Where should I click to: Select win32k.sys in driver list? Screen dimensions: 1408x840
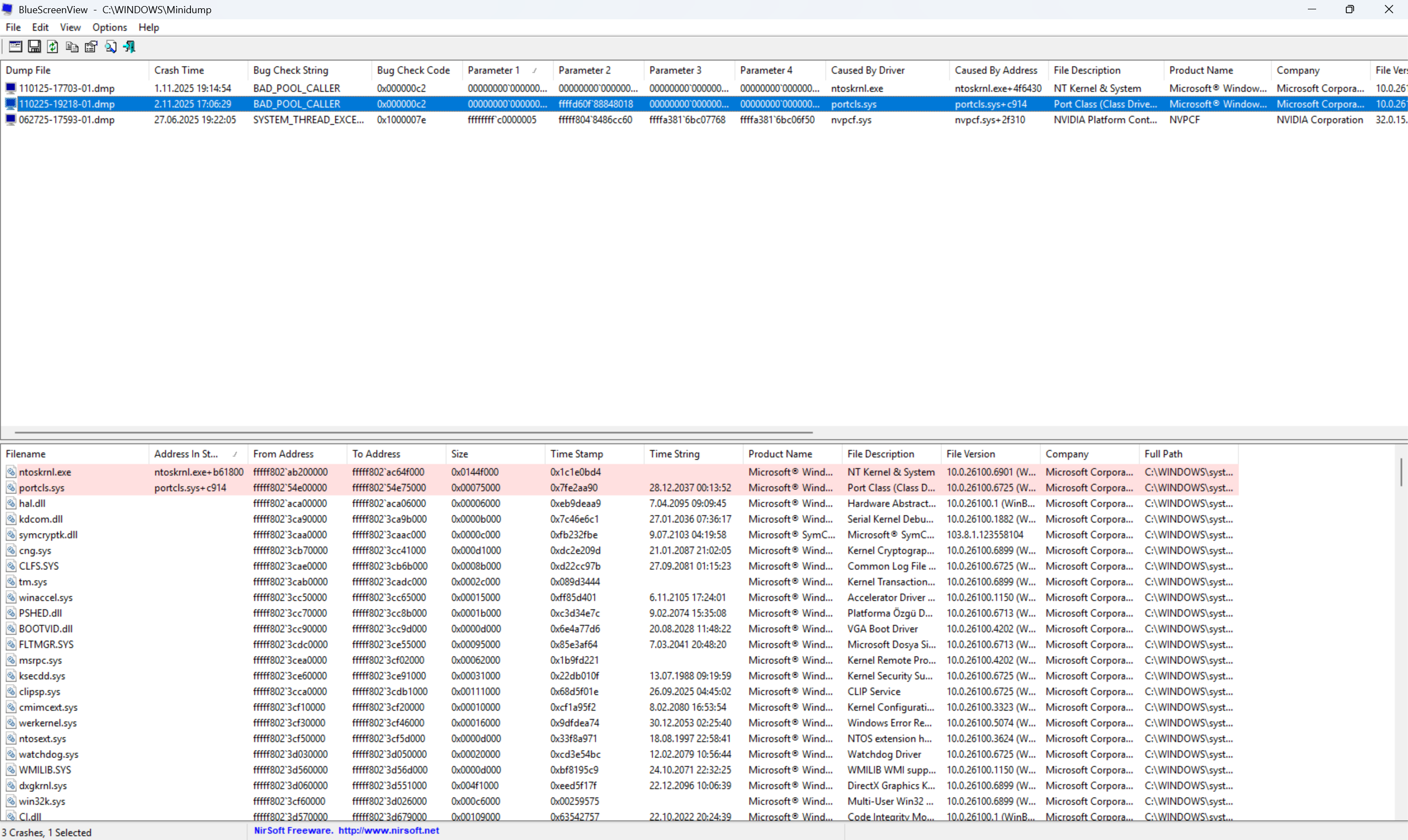click(42, 801)
